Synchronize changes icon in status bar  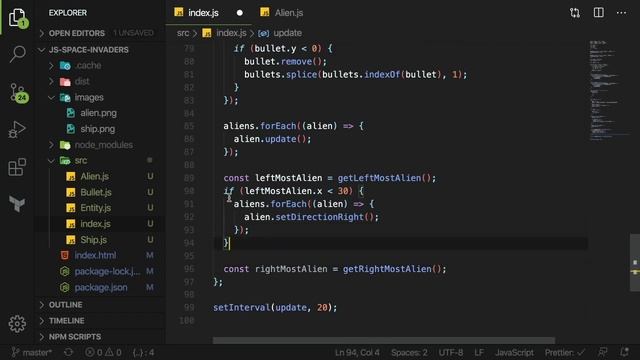point(69,352)
